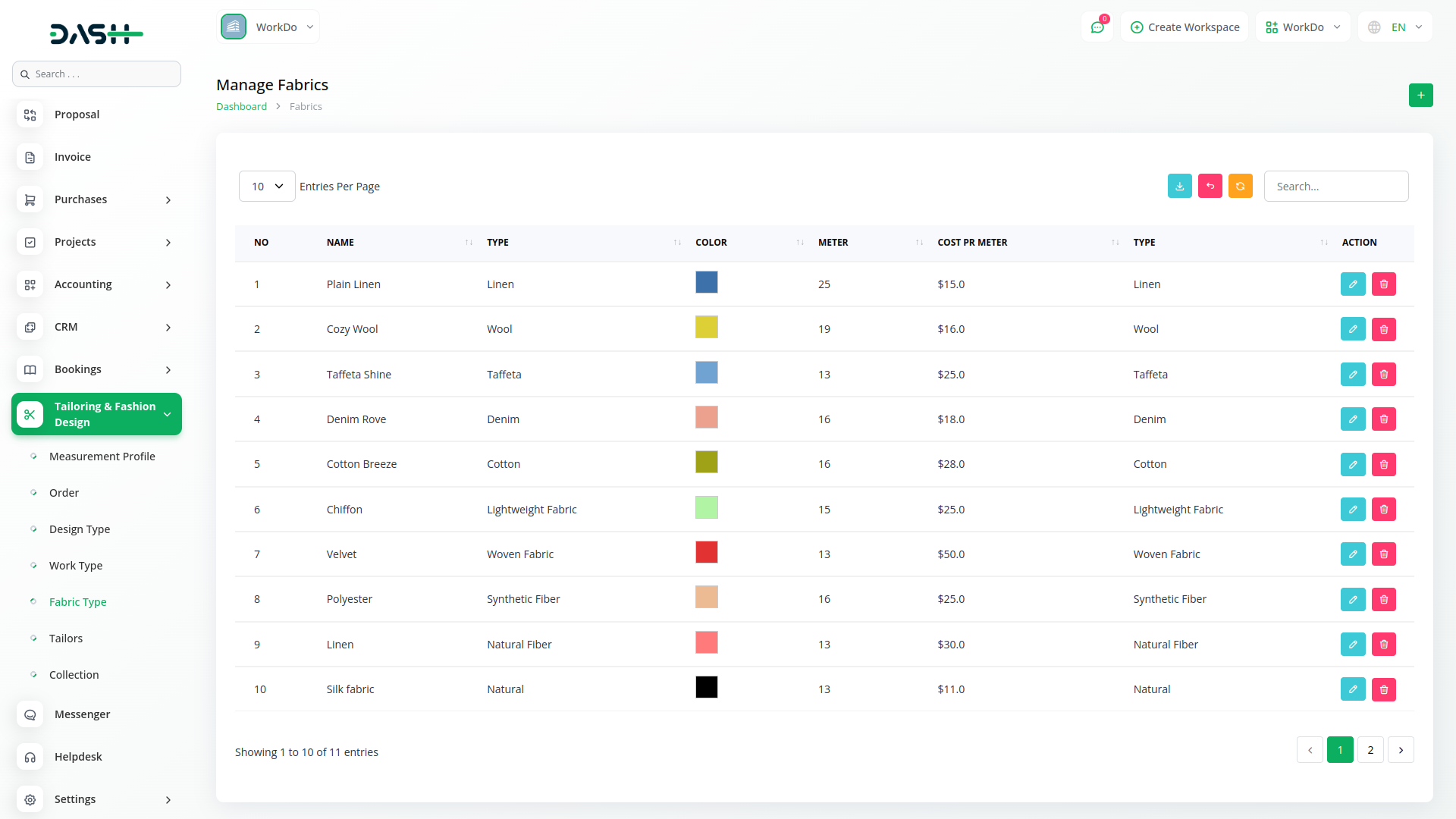
Task: Click the table Search input field
Action: pos(1335,187)
